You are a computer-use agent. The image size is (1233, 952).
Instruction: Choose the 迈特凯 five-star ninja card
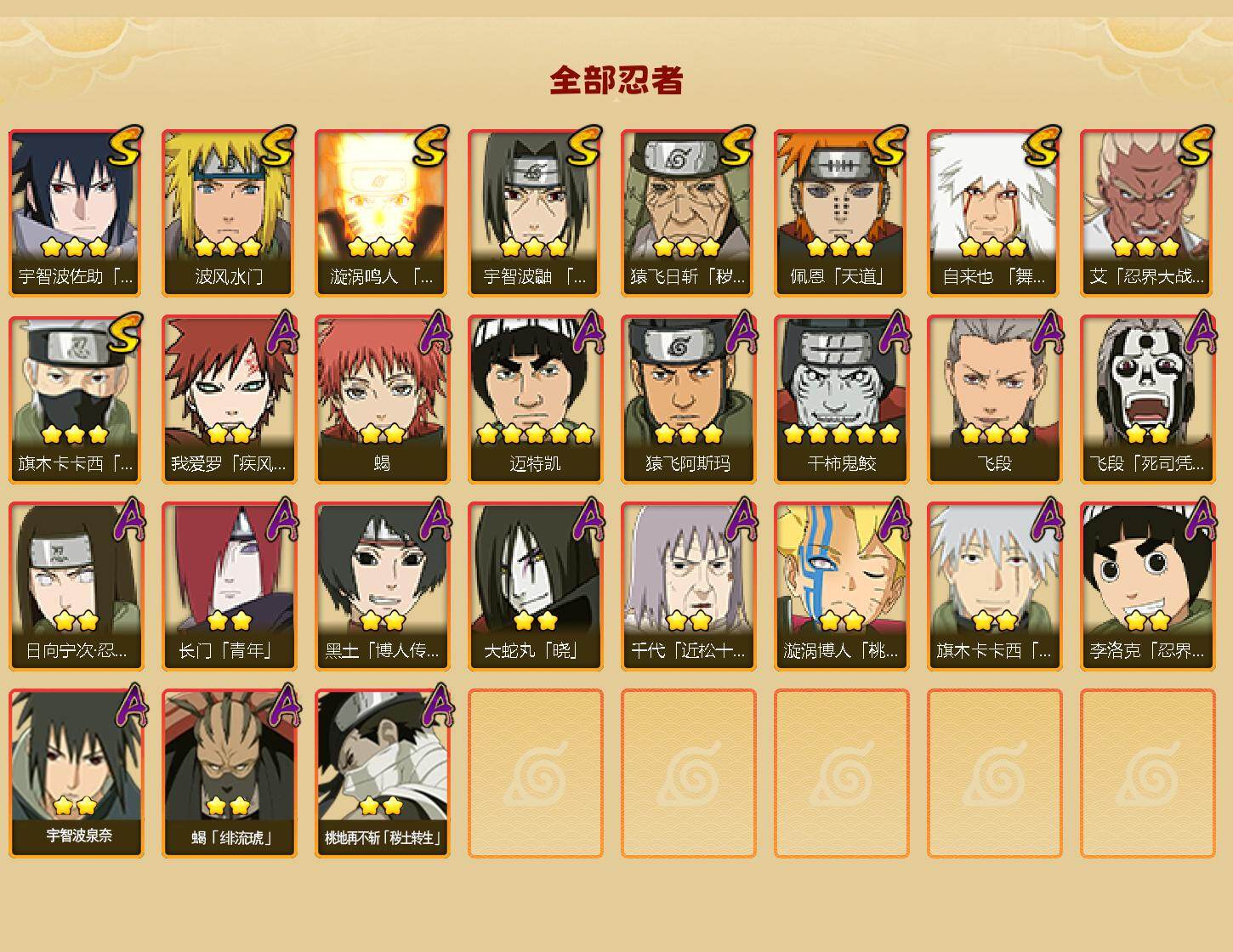536,399
